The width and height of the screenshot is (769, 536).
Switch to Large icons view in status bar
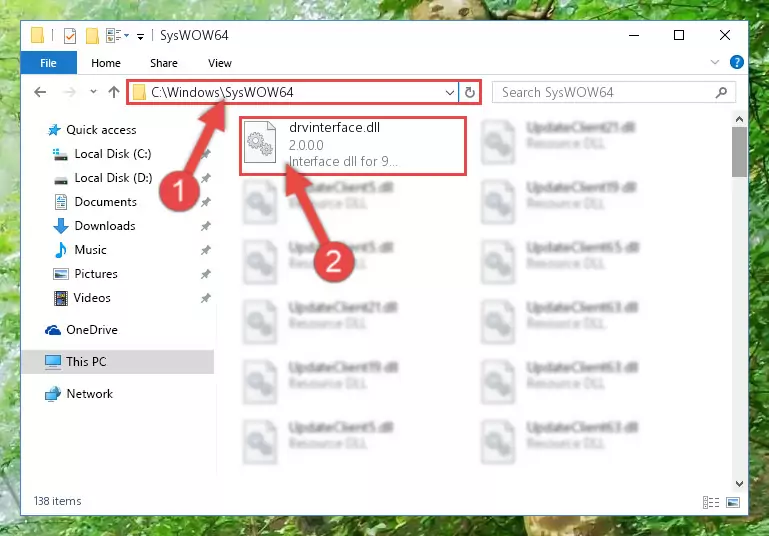point(733,502)
